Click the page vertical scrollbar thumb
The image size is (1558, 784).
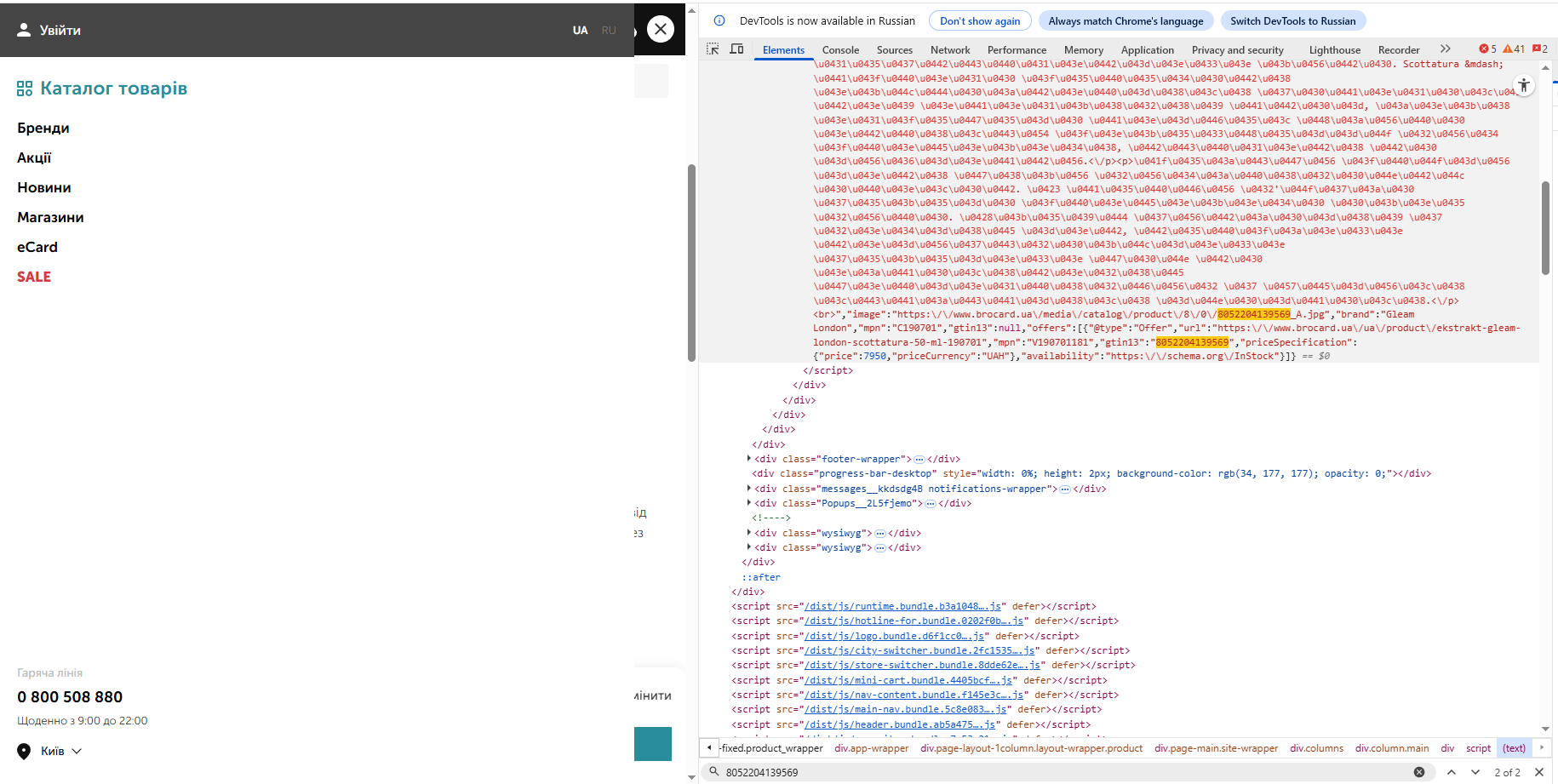pyautogui.click(x=691, y=263)
